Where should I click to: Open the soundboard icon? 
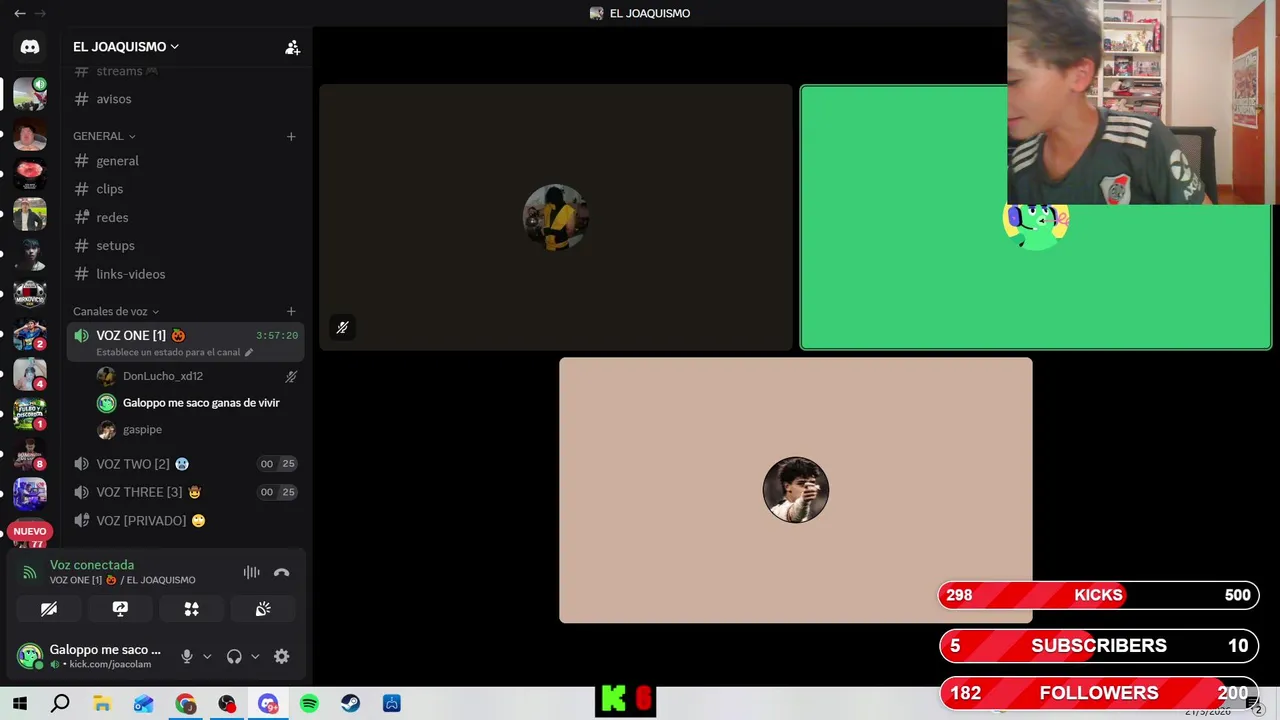pos(263,608)
